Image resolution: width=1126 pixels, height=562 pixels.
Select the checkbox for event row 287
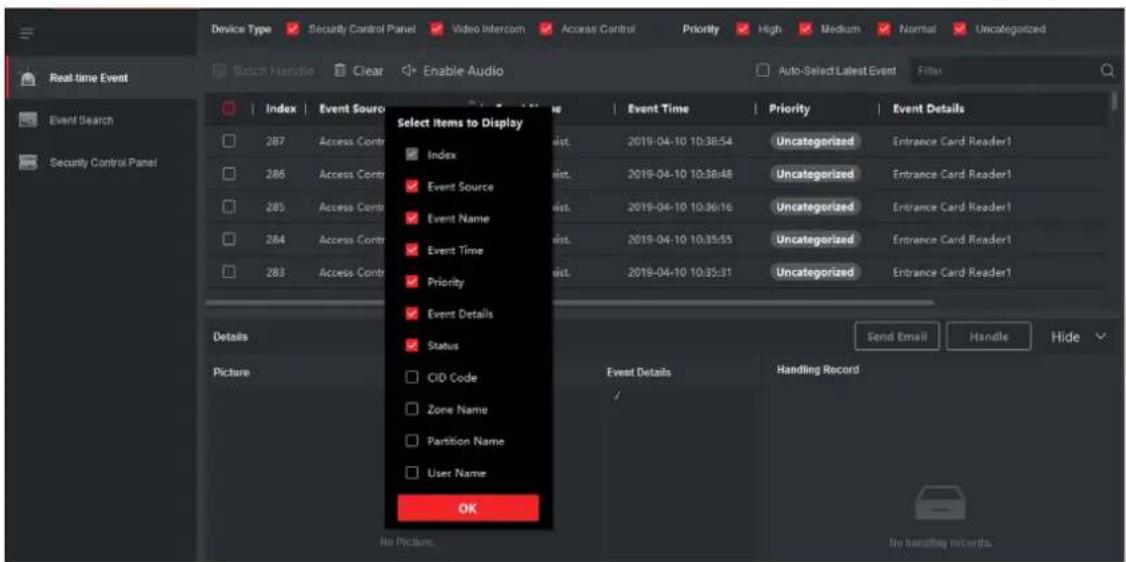click(x=231, y=141)
